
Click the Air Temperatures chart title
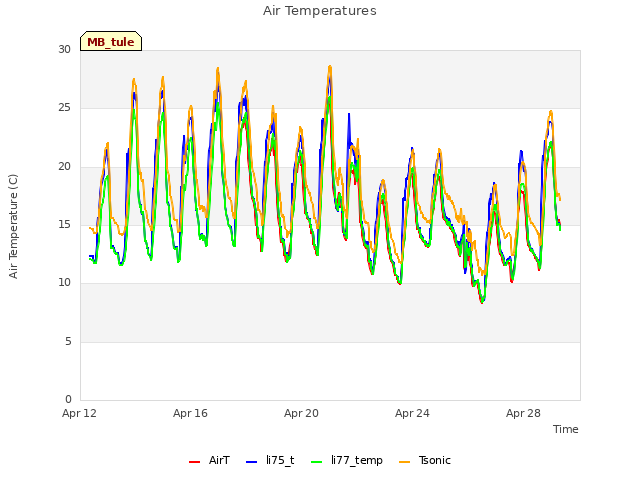320,11
